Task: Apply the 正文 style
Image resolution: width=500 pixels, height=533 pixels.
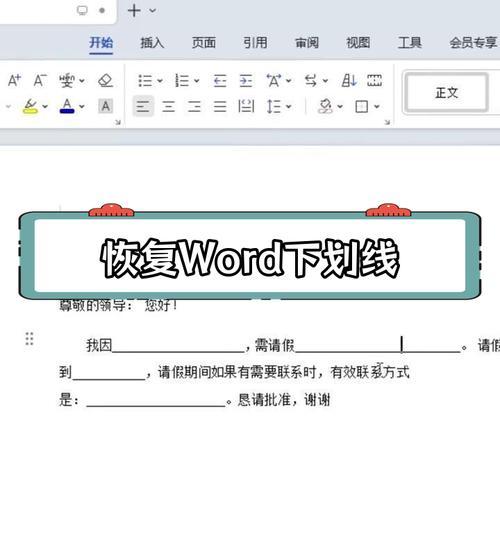Action: (447, 92)
